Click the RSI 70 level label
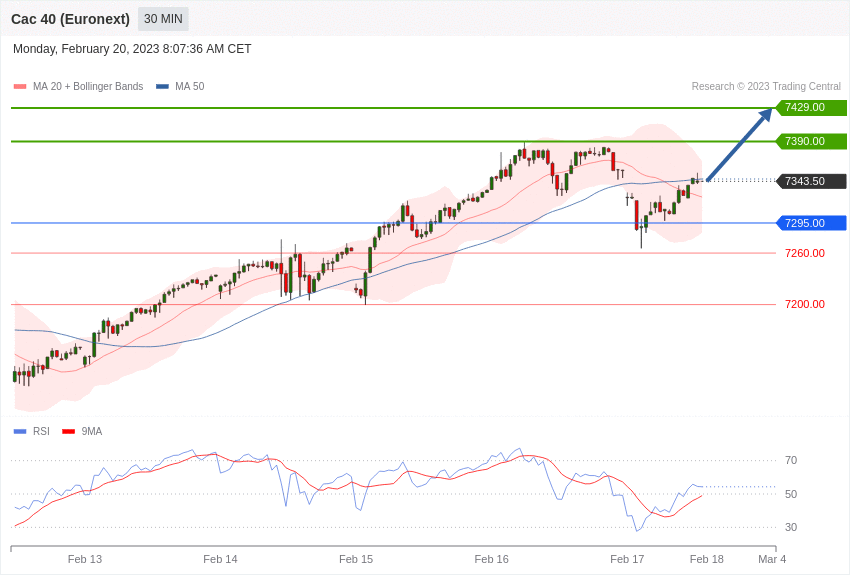Image resolution: width=850 pixels, height=576 pixels. tap(791, 460)
